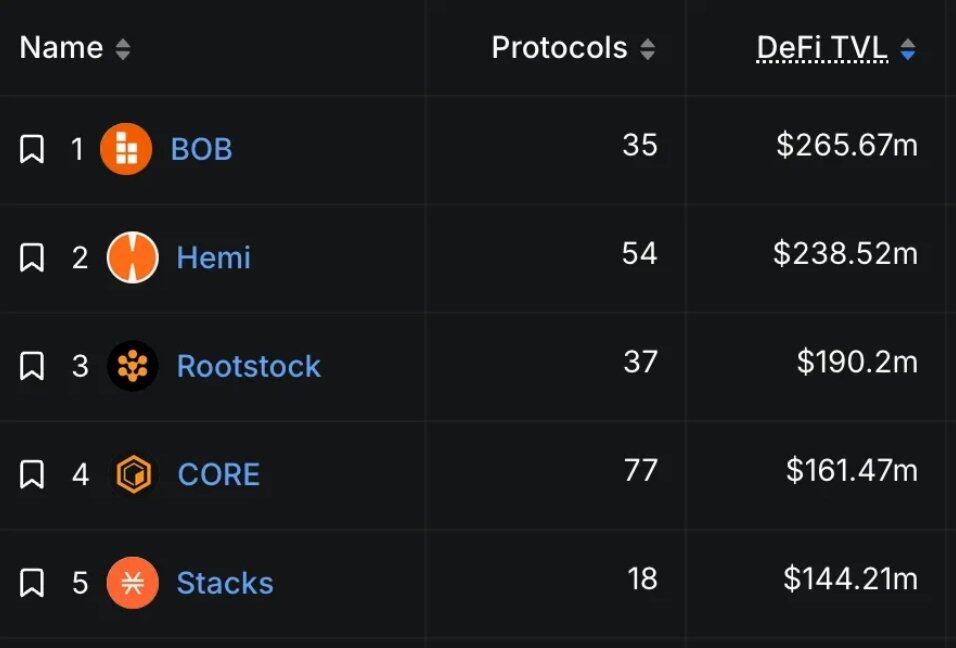The width and height of the screenshot is (956, 648).
Task: Click the Protocols column header label
Action: (559, 48)
